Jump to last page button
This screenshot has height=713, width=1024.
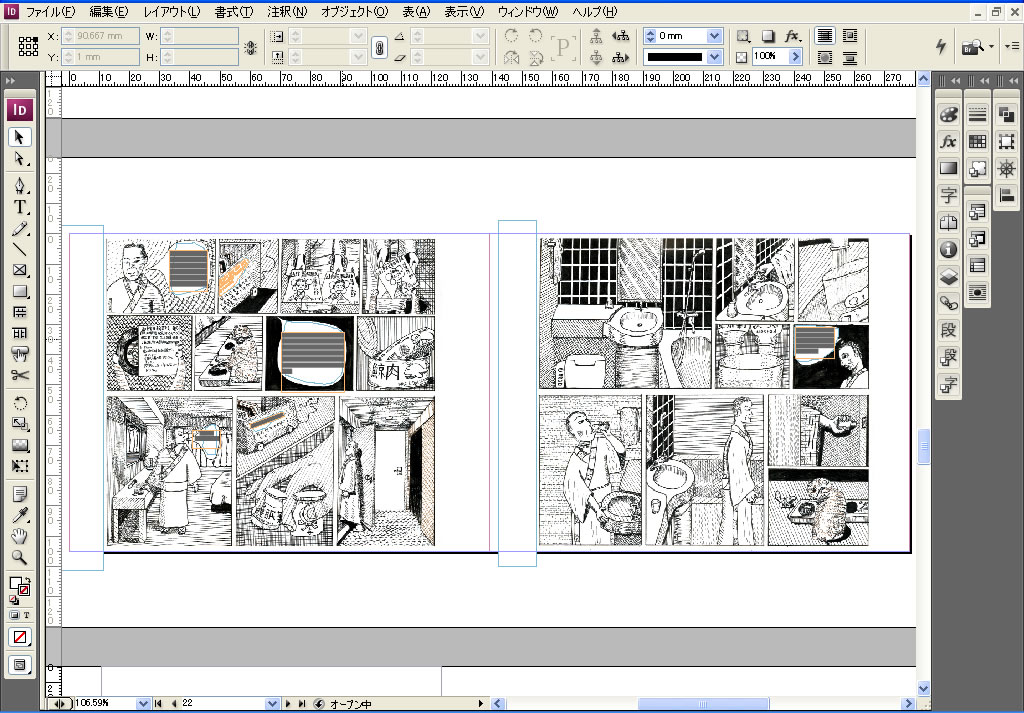[302, 704]
